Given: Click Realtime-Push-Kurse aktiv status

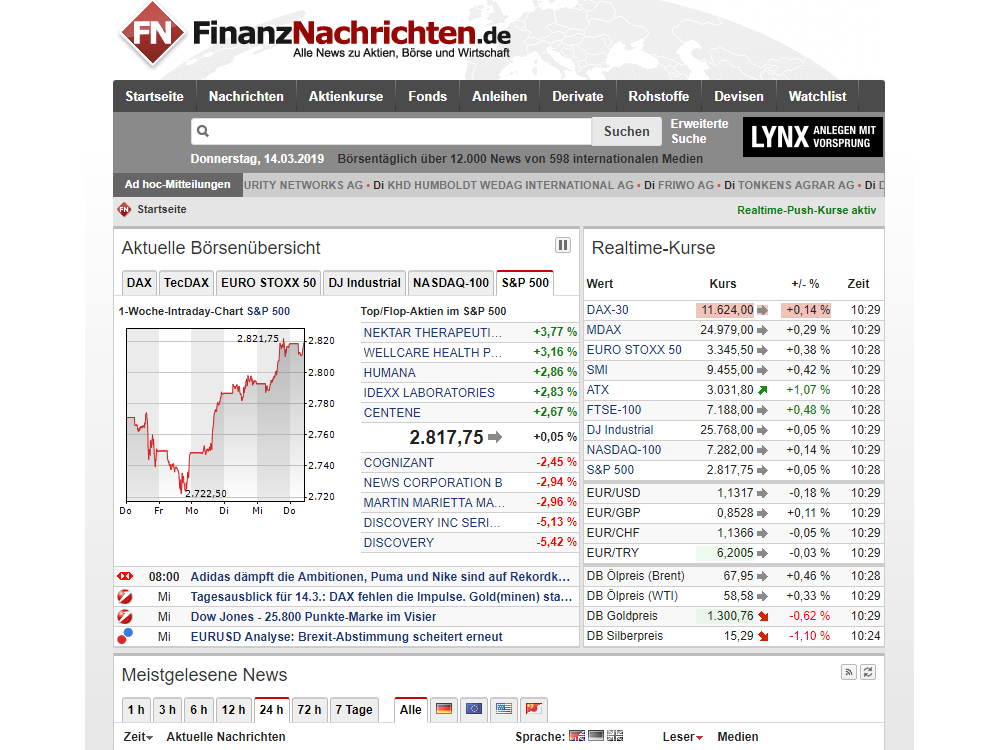Looking at the screenshot, I should (806, 210).
